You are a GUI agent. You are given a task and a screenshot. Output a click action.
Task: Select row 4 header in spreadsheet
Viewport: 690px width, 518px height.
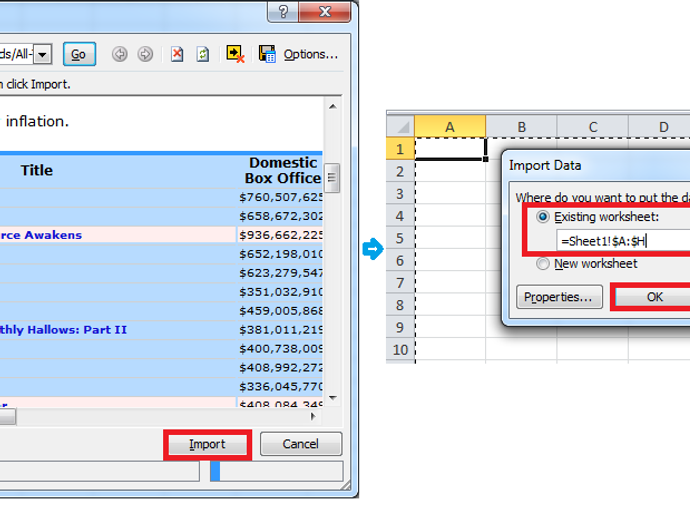tap(400, 216)
